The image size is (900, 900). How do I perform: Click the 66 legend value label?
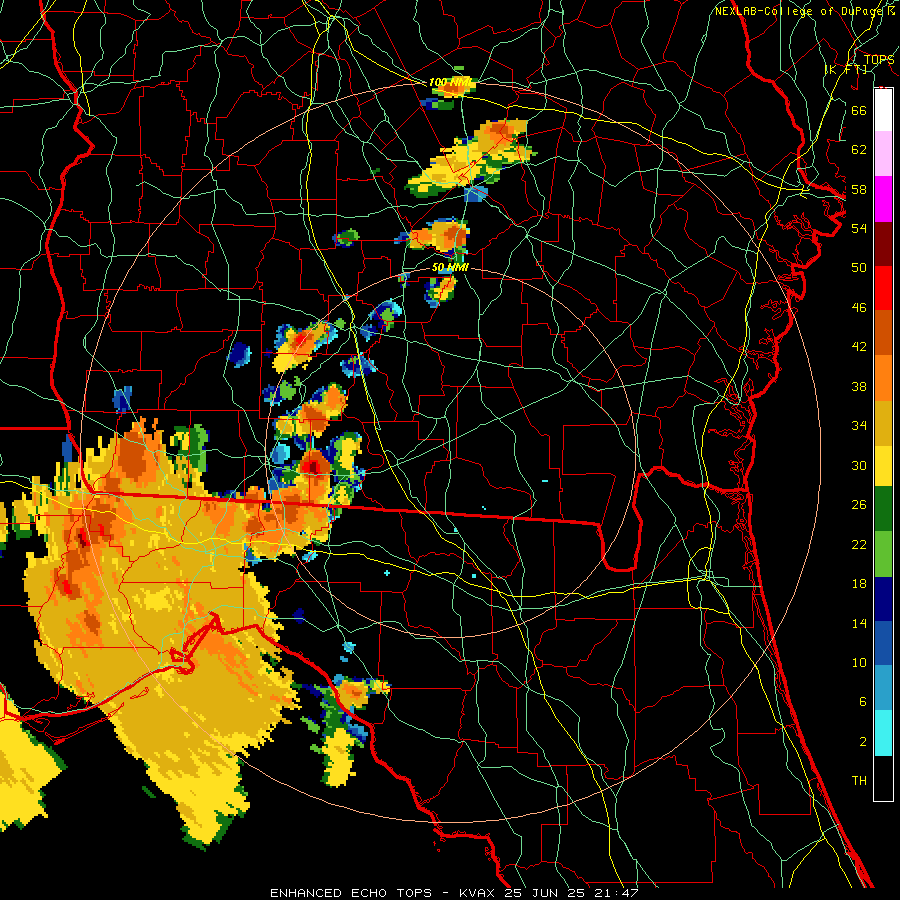point(859,110)
